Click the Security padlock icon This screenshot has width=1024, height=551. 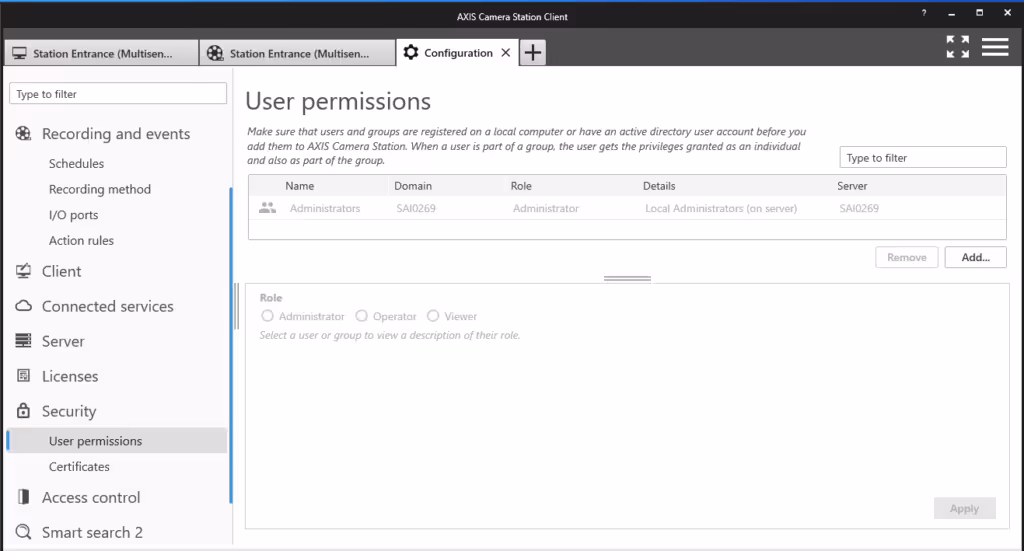(24, 410)
